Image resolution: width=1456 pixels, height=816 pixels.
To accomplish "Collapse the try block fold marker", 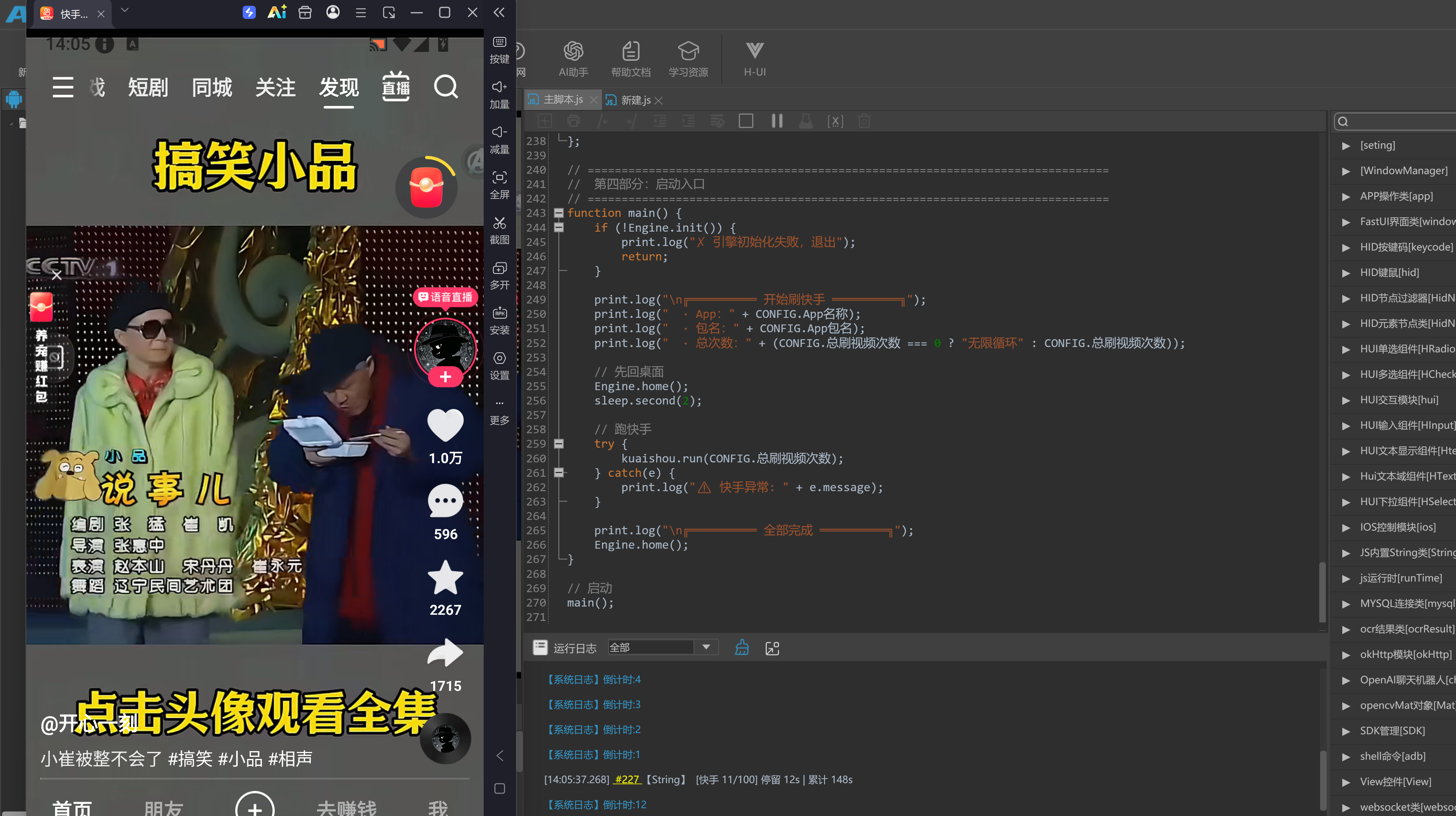I will click(558, 444).
